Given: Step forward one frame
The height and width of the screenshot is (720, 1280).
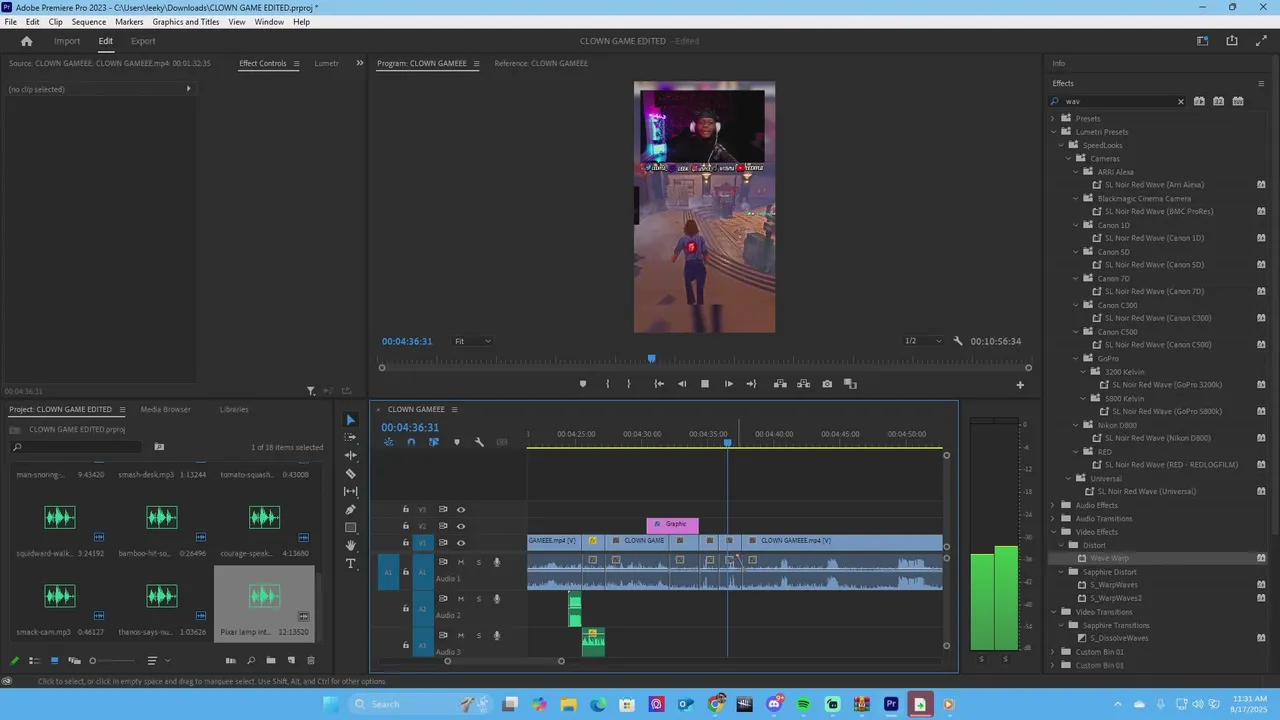Looking at the screenshot, I should [x=728, y=384].
